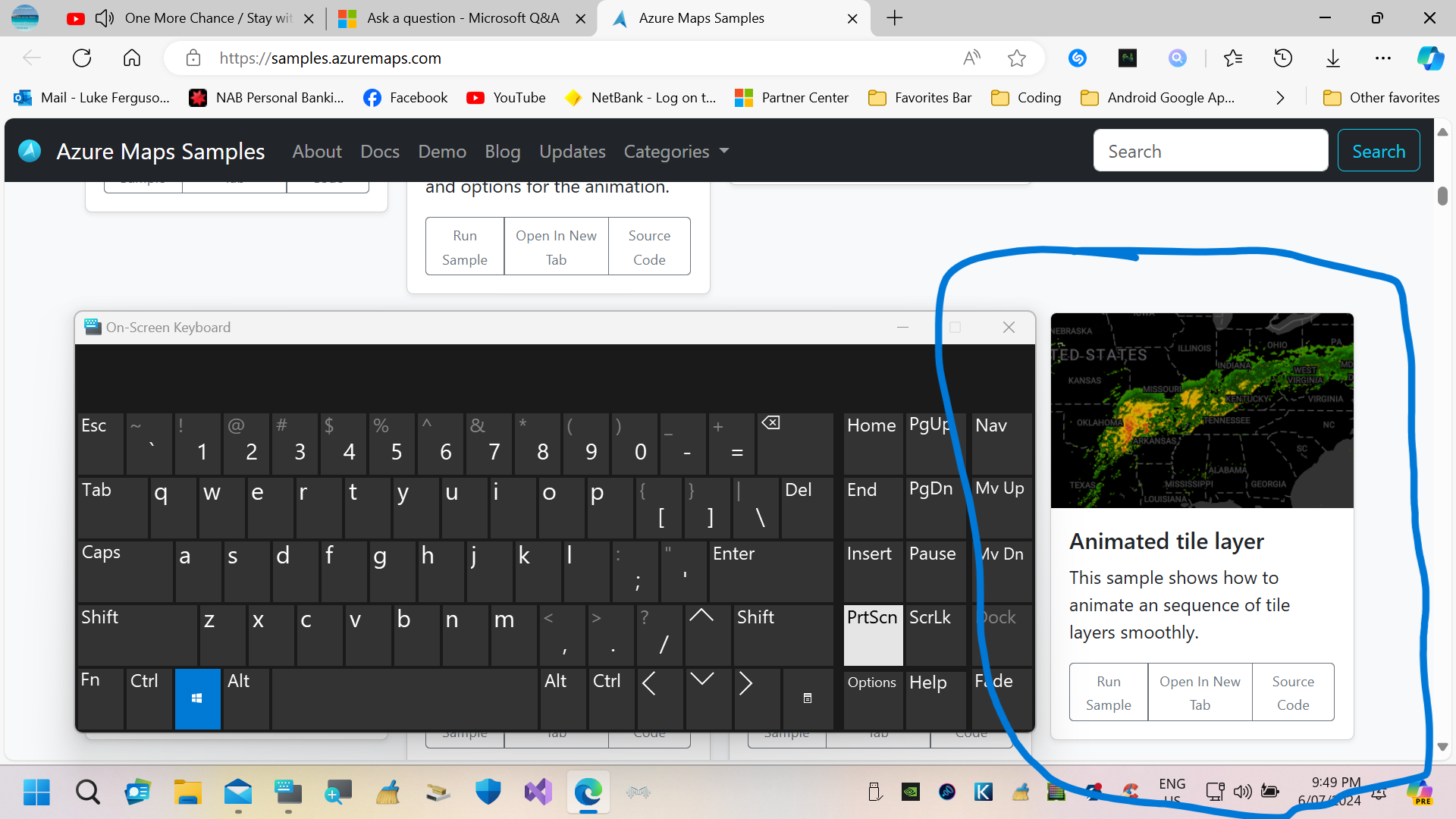Open the Mail app on taskbar
1456x819 pixels.
click(237, 792)
